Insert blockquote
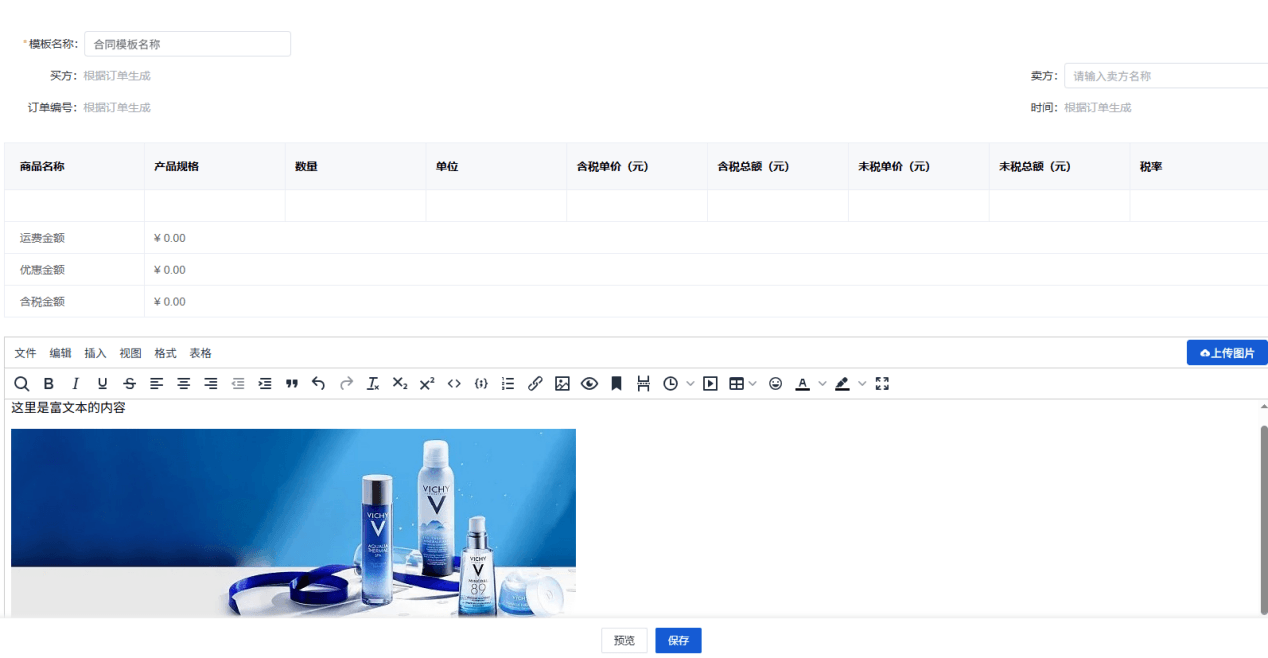The height and width of the screenshot is (658, 1268). pyautogui.click(x=292, y=383)
